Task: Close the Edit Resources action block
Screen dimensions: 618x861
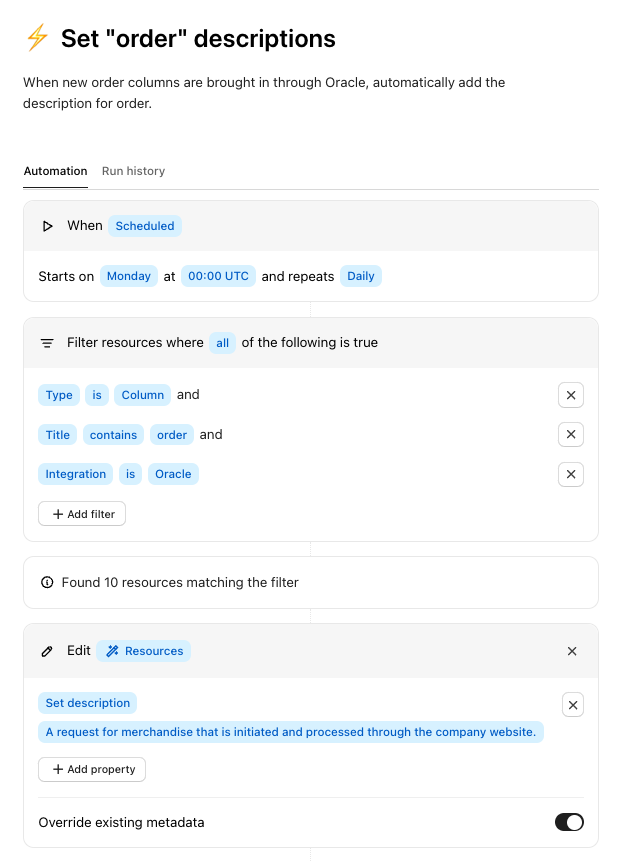Action: point(572,651)
